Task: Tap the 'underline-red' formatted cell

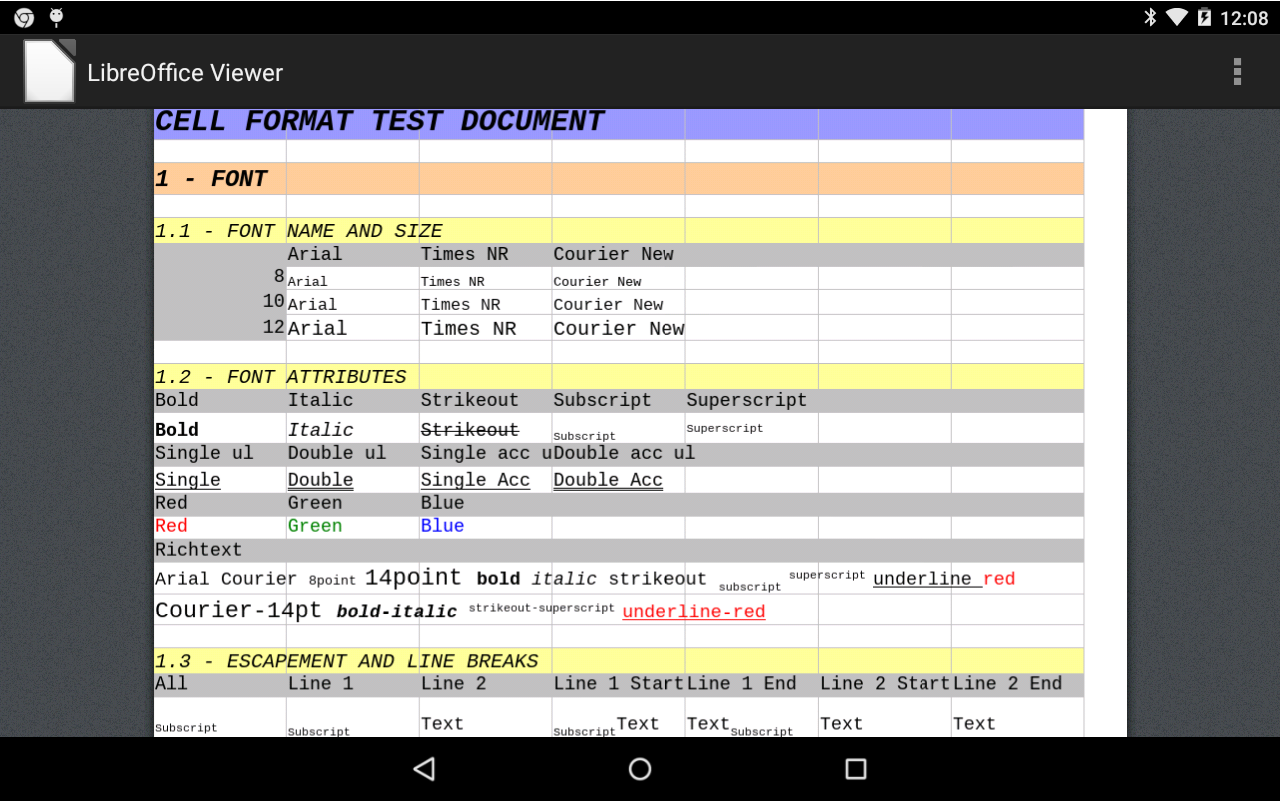Action: [x=693, y=611]
